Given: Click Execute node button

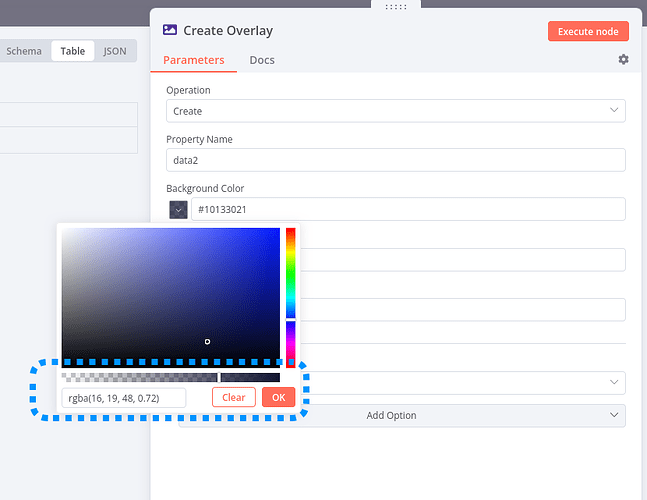Looking at the screenshot, I should [x=588, y=31].
